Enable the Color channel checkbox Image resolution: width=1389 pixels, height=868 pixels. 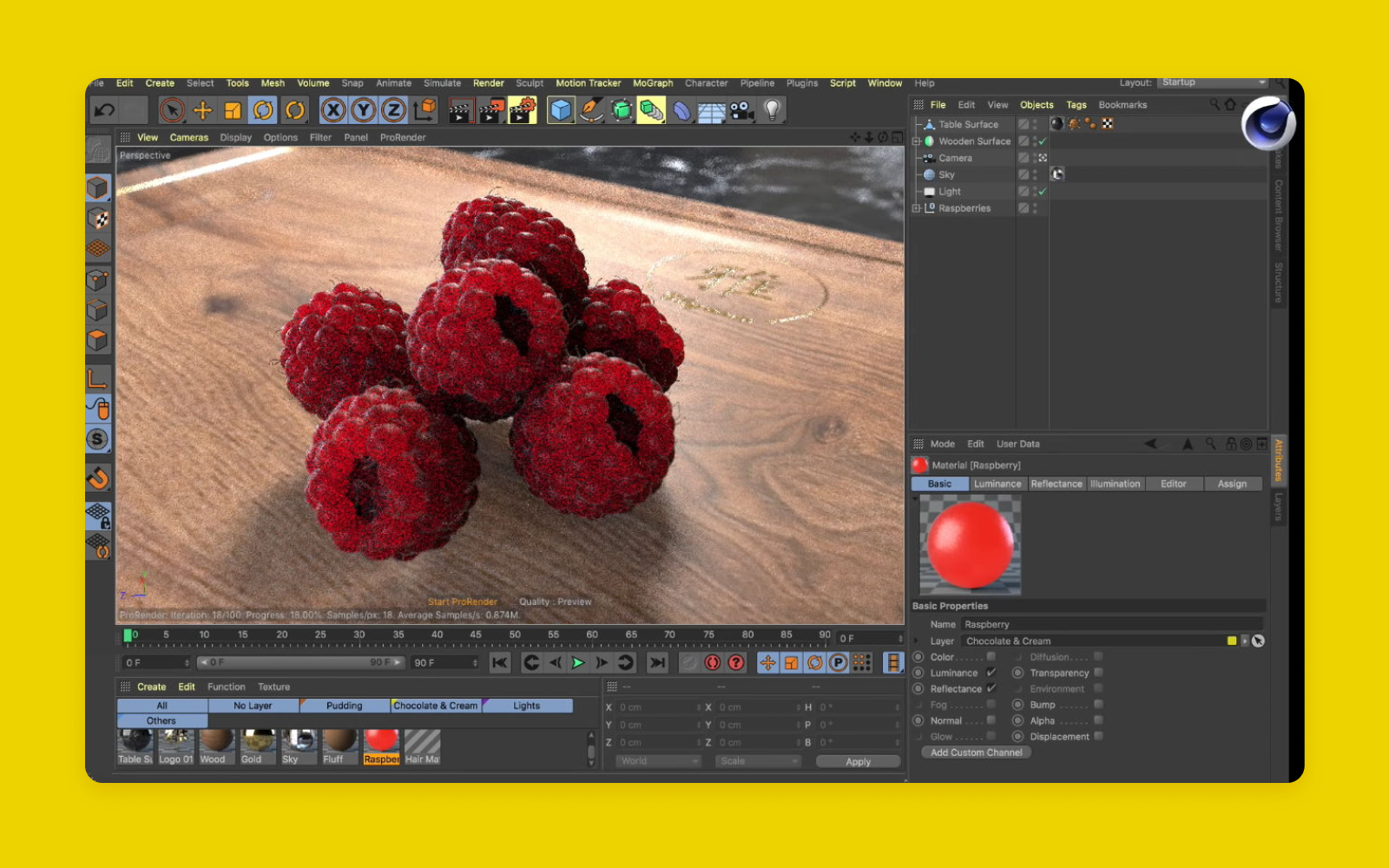(x=991, y=657)
